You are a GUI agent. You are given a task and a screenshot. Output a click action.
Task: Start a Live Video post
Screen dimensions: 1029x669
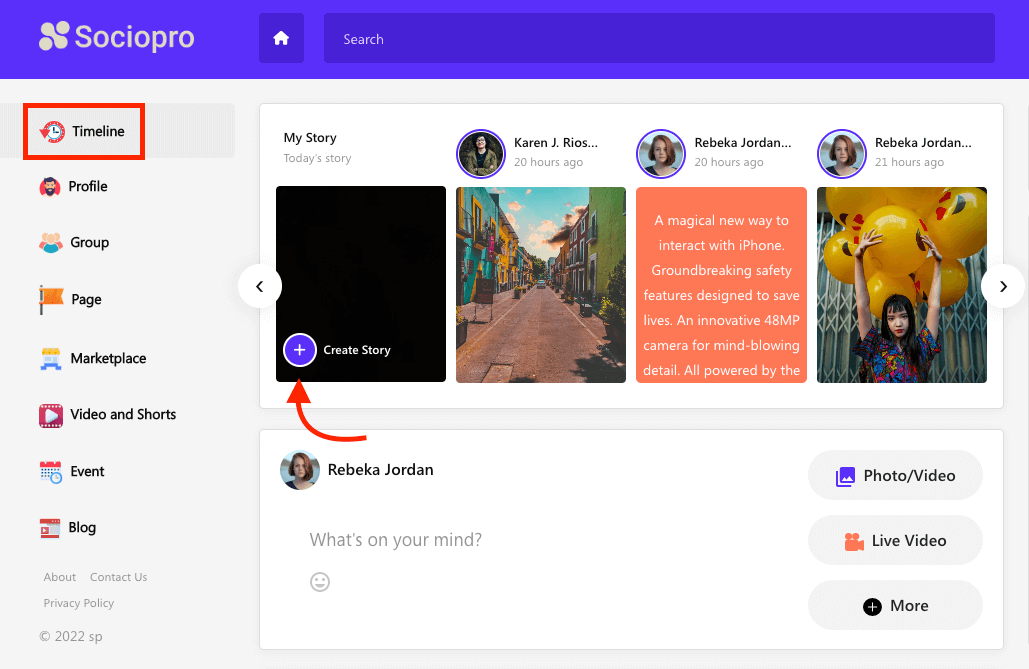pos(895,541)
